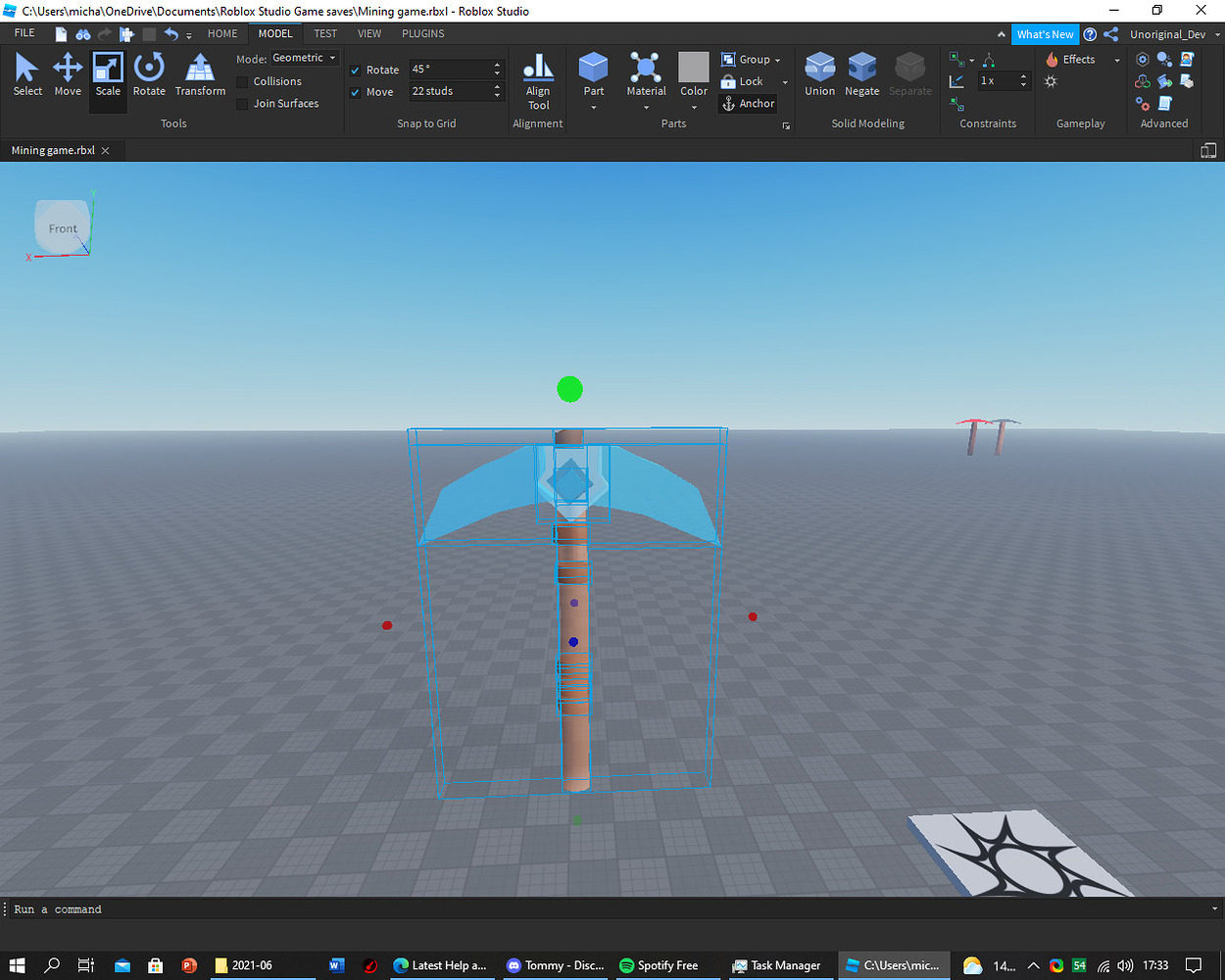Toggle Join Surfaces option
1225x980 pixels.
242,103
